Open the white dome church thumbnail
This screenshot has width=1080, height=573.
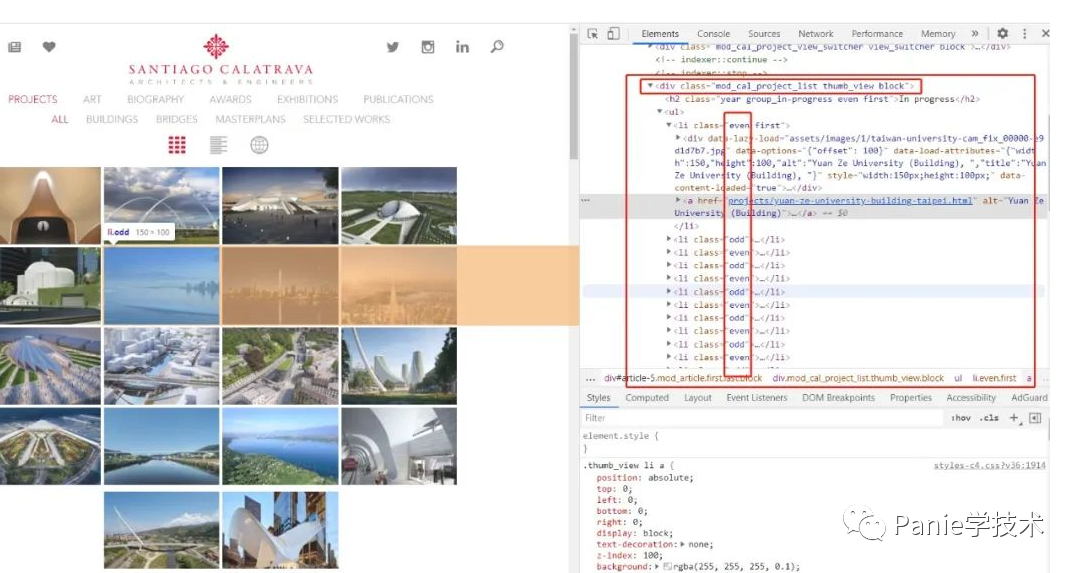tap(50, 286)
